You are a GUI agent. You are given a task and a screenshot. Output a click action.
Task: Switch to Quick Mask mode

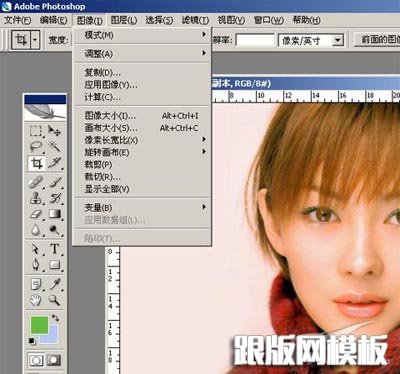coord(54,360)
